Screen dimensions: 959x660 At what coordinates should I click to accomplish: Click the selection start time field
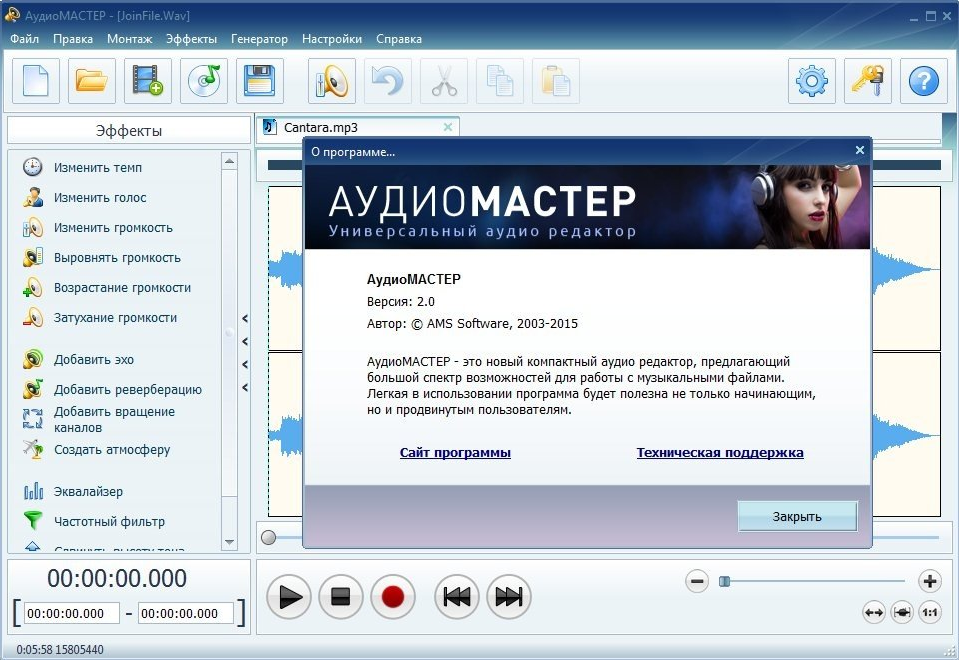coord(72,613)
